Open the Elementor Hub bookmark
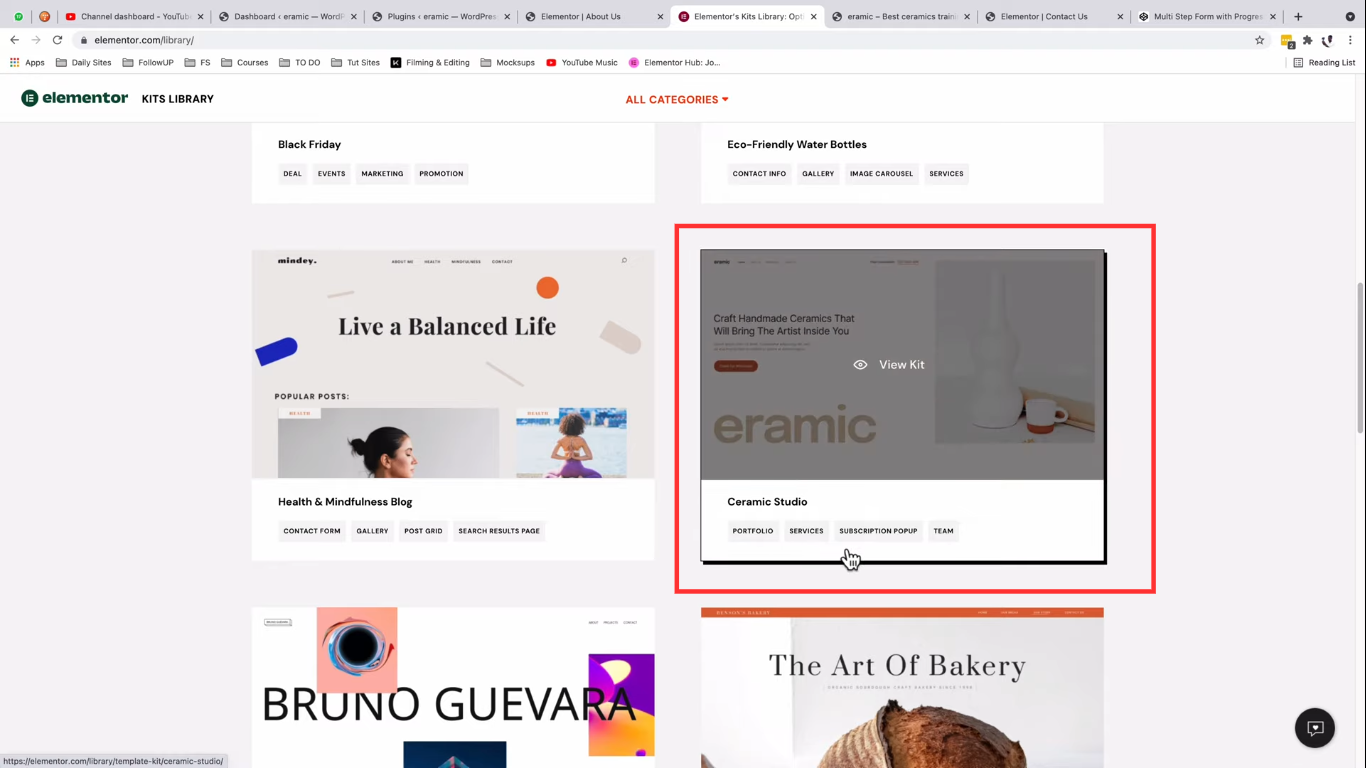Image resolution: width=1366 pixels, height=768 pixels. tap(674, 62)
